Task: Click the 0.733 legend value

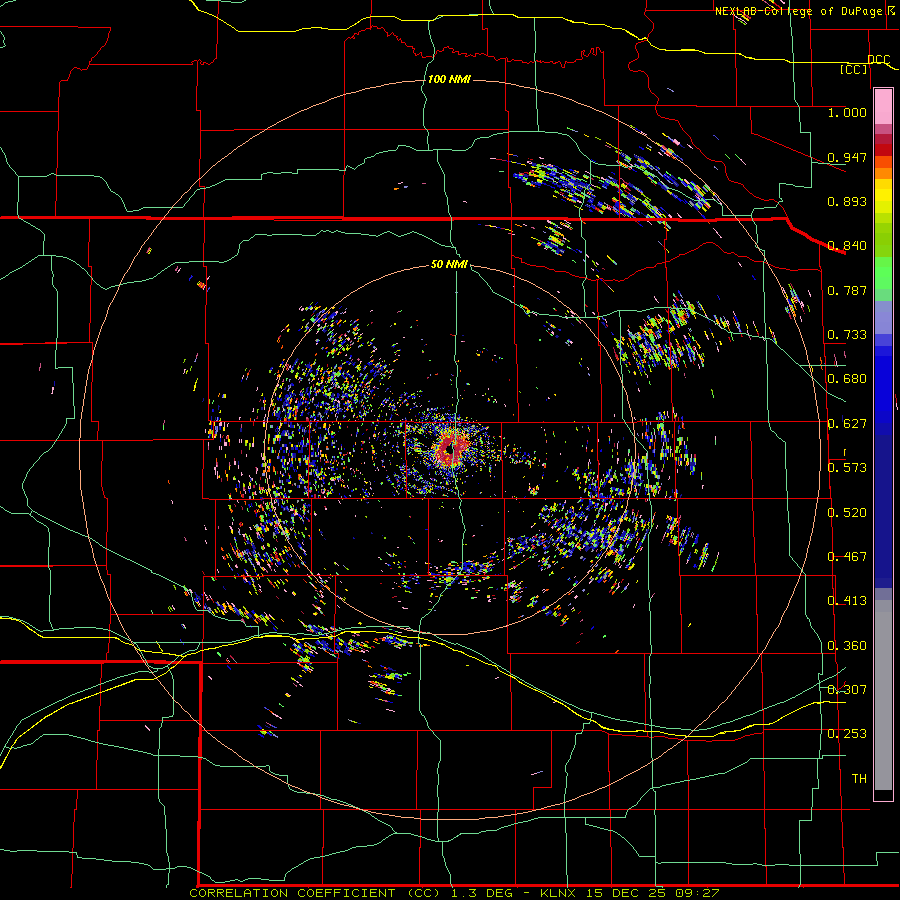Action: click(847, 335)
